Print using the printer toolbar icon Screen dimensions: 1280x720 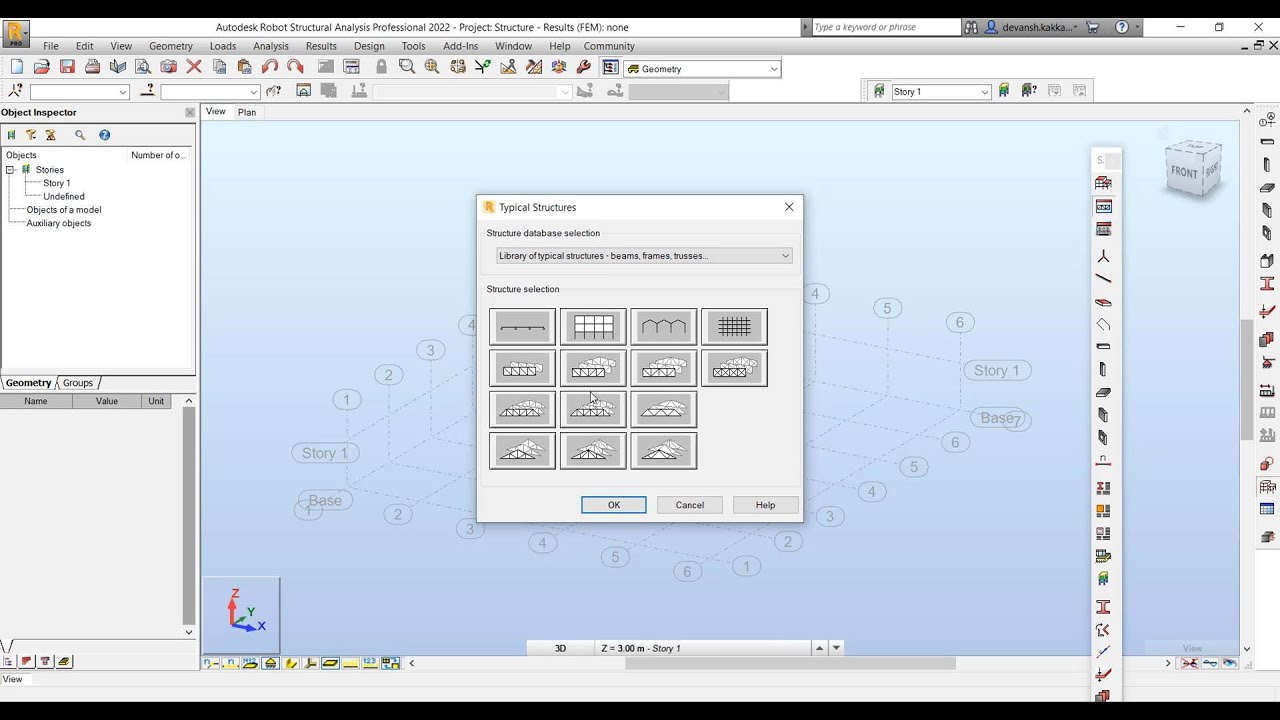click(92, 67)
